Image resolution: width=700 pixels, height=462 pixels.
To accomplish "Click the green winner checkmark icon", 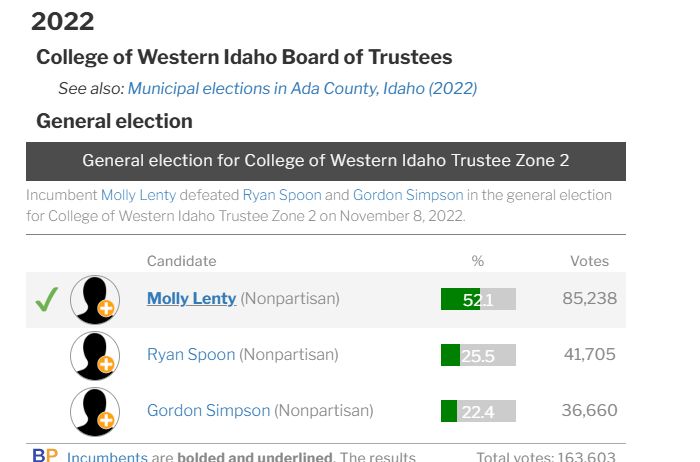I will coord(46,299).
